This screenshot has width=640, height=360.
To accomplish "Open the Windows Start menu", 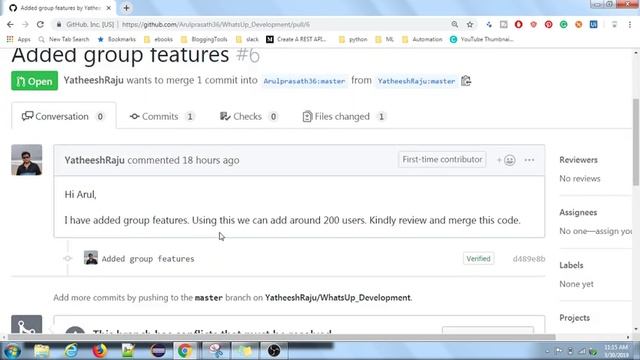I will (x=12, y=351).
